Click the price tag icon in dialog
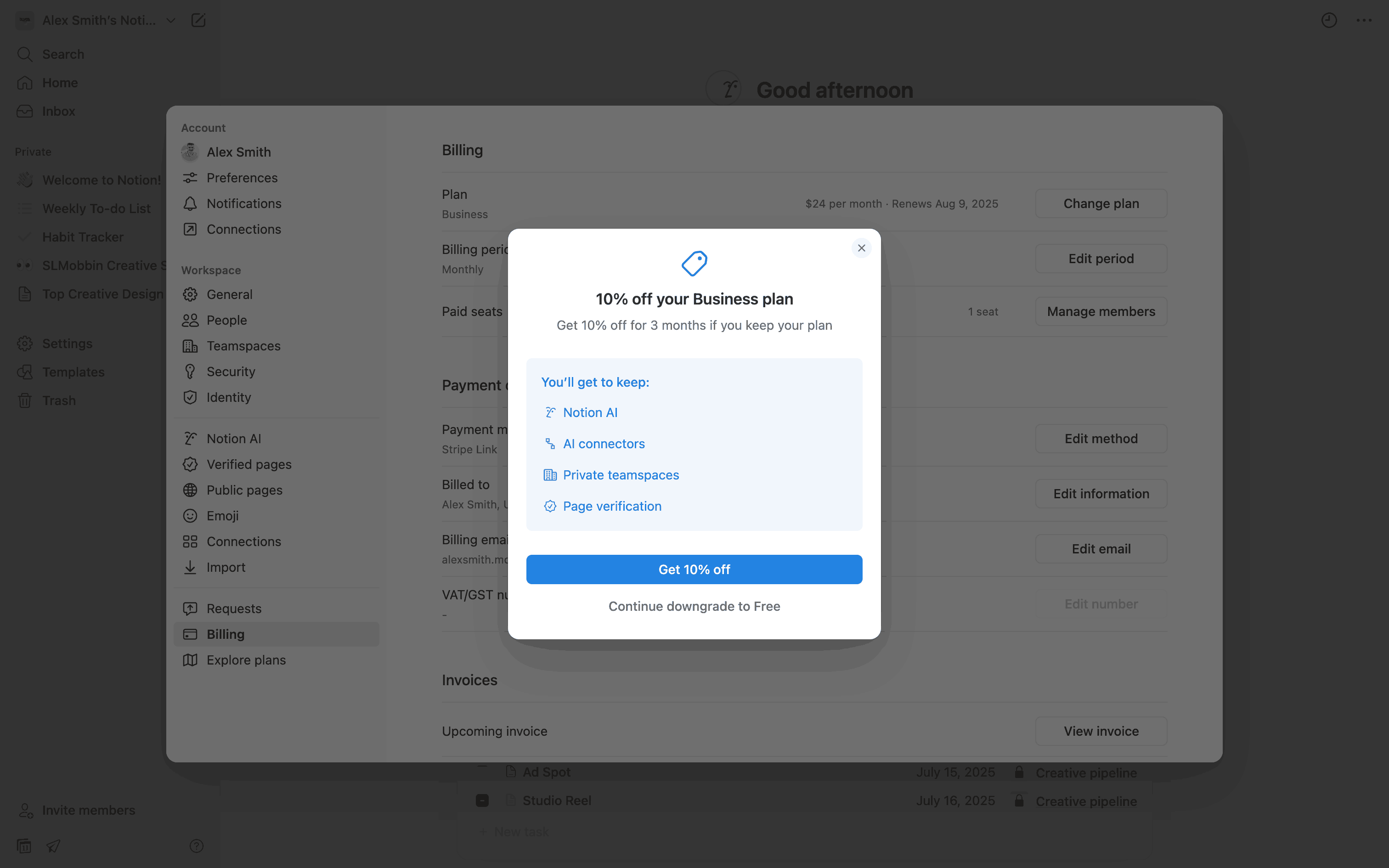 click(x=694, y=264)
